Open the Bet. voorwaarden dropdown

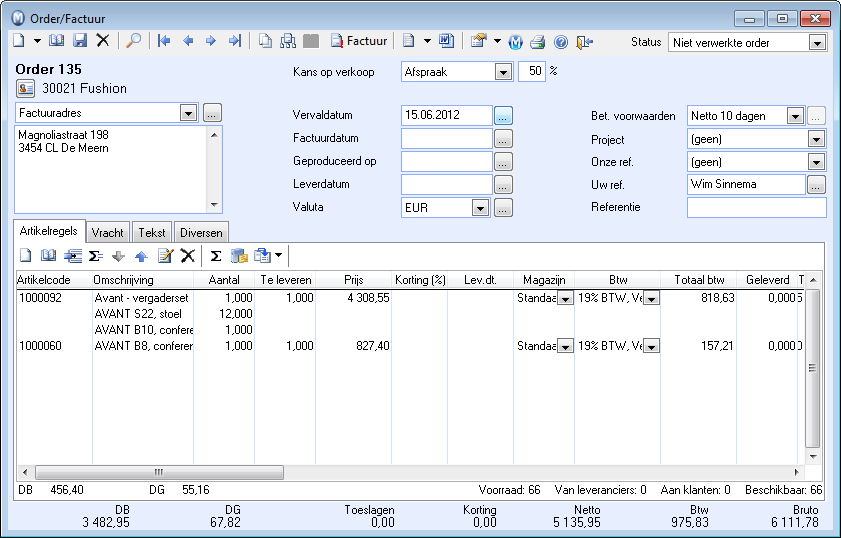click(x=795, y=116)
